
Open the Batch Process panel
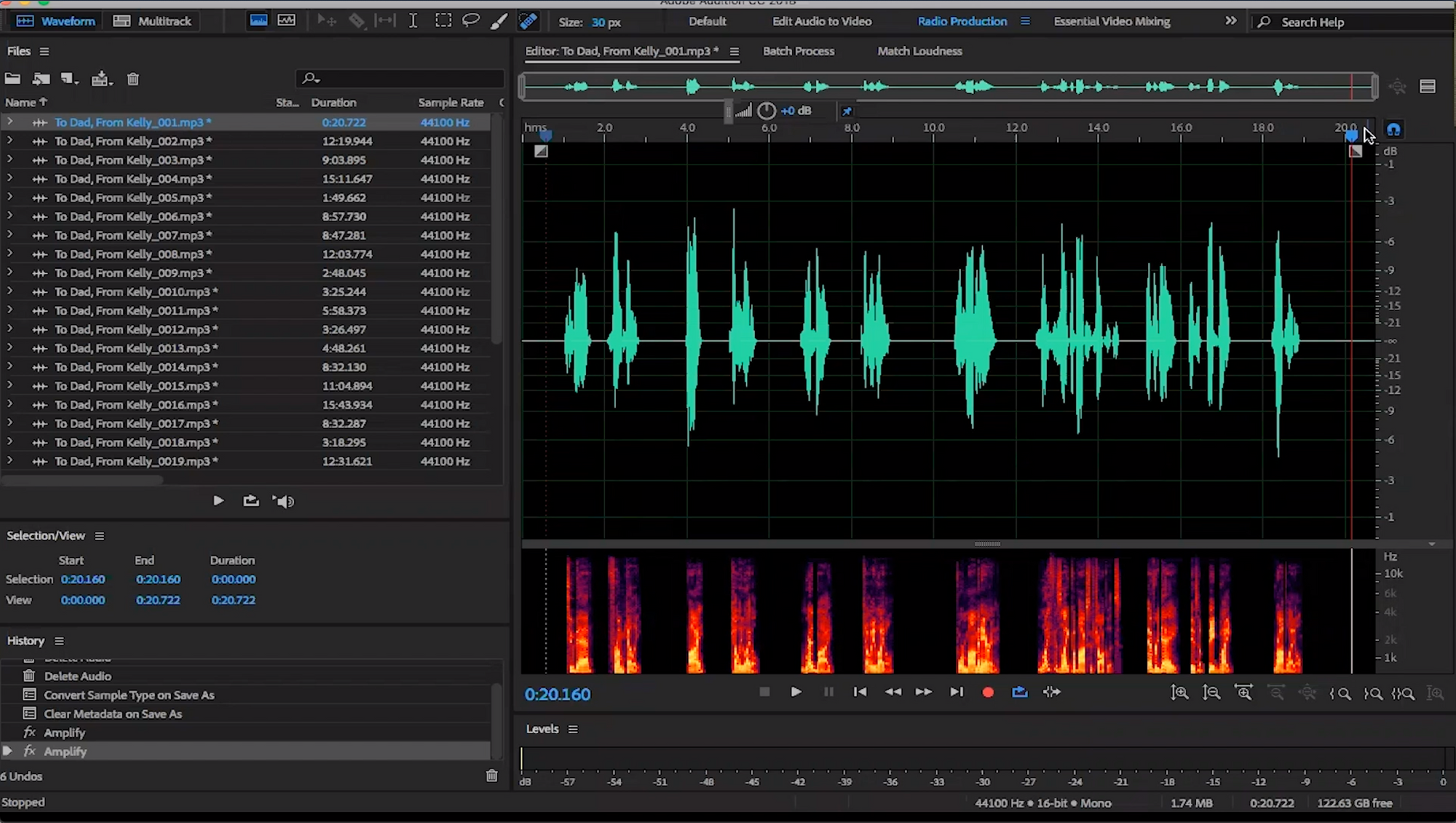click(797, 51)
